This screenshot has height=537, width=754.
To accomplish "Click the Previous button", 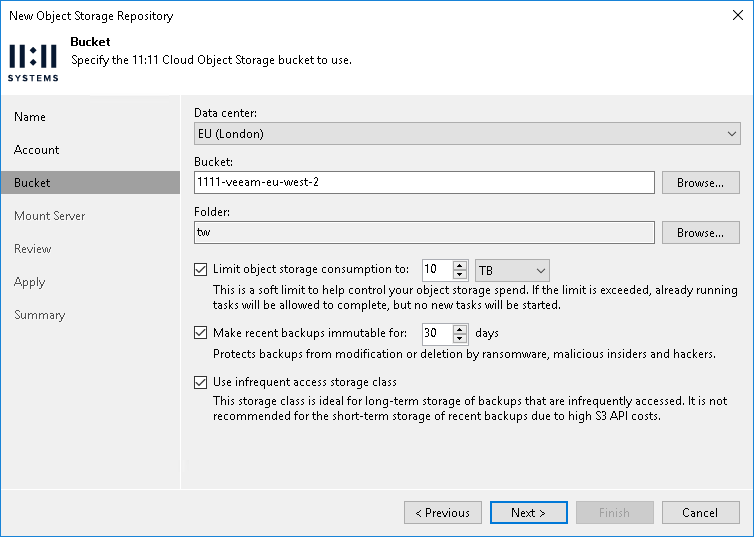I will 443,512.
